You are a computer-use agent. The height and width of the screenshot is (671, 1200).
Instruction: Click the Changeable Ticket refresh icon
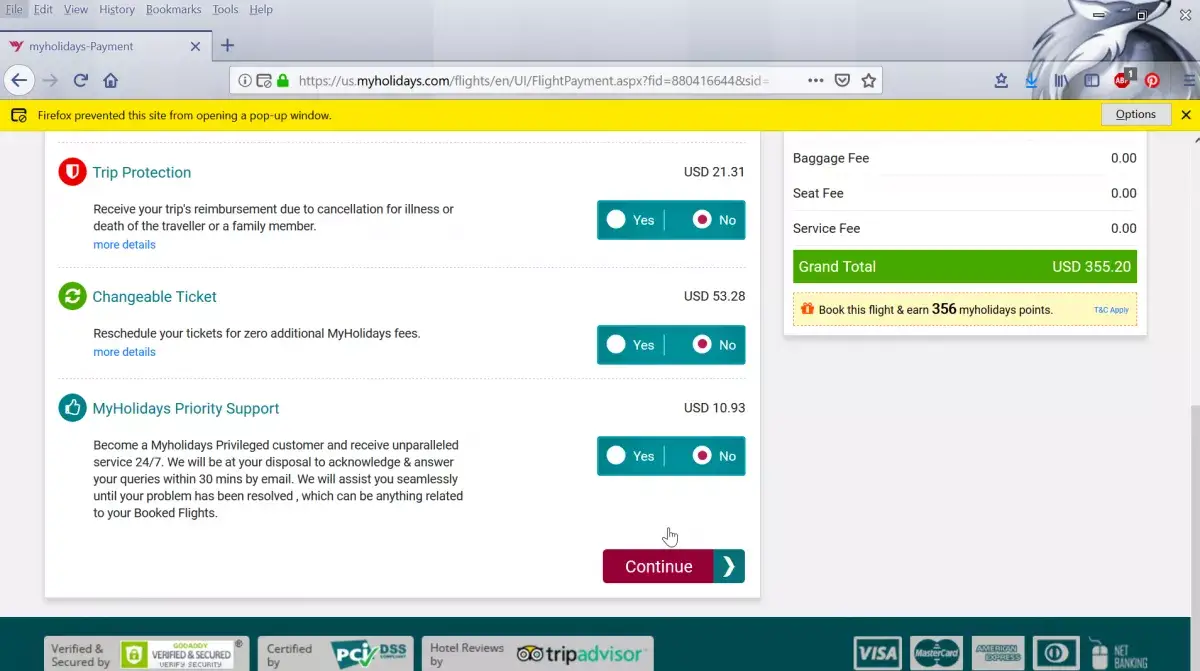coord(72,296)
